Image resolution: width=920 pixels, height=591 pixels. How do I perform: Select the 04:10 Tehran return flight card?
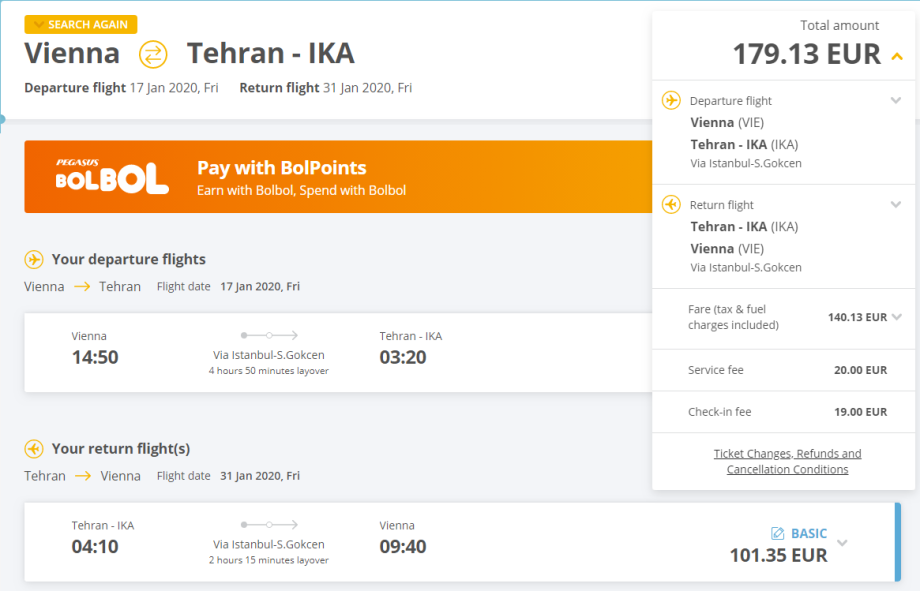330,542
